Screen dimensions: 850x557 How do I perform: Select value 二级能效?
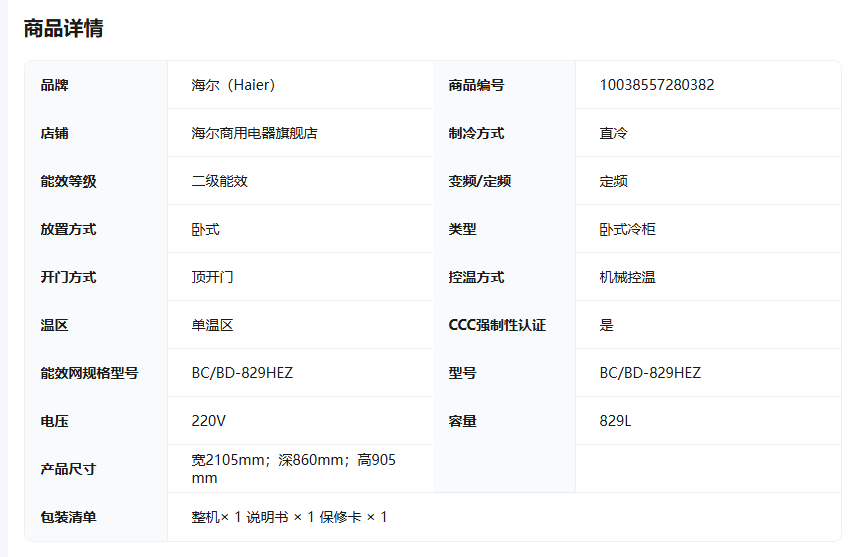point(220,181)
